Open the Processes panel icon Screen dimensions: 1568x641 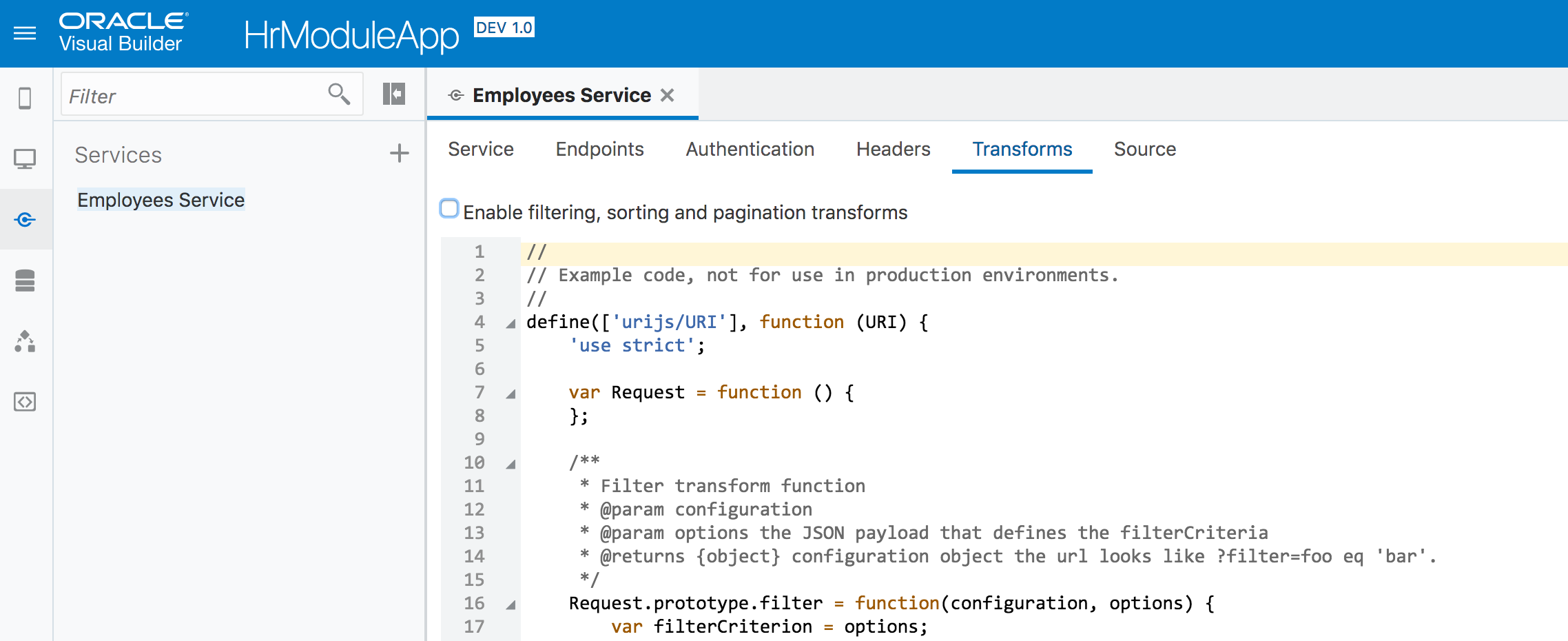pyautogui.click(x=25, y=342)
